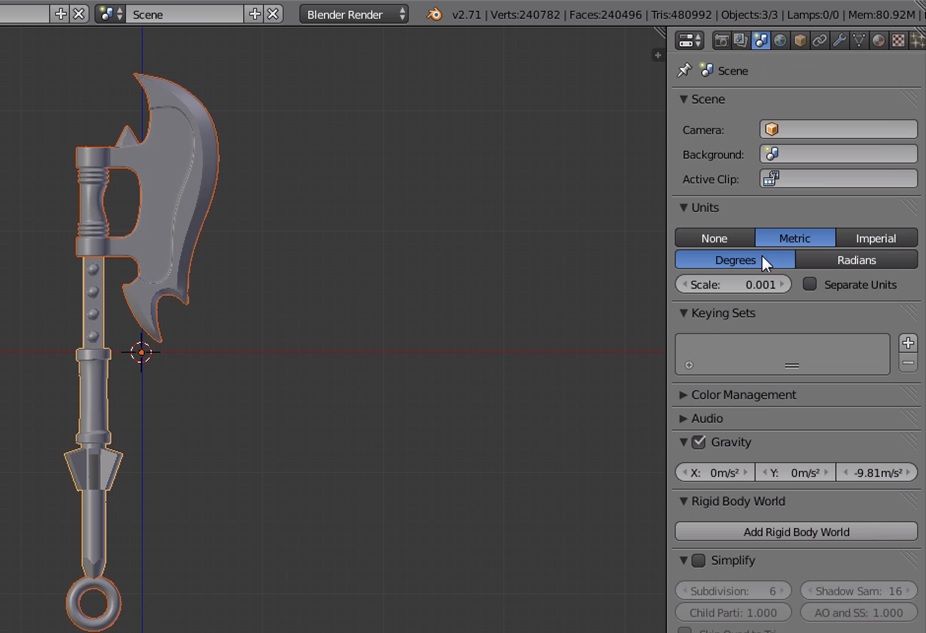The width and height of the screenshot is (926, 633).
Task: Expand the Audio panel
Action: pos(683,418)
